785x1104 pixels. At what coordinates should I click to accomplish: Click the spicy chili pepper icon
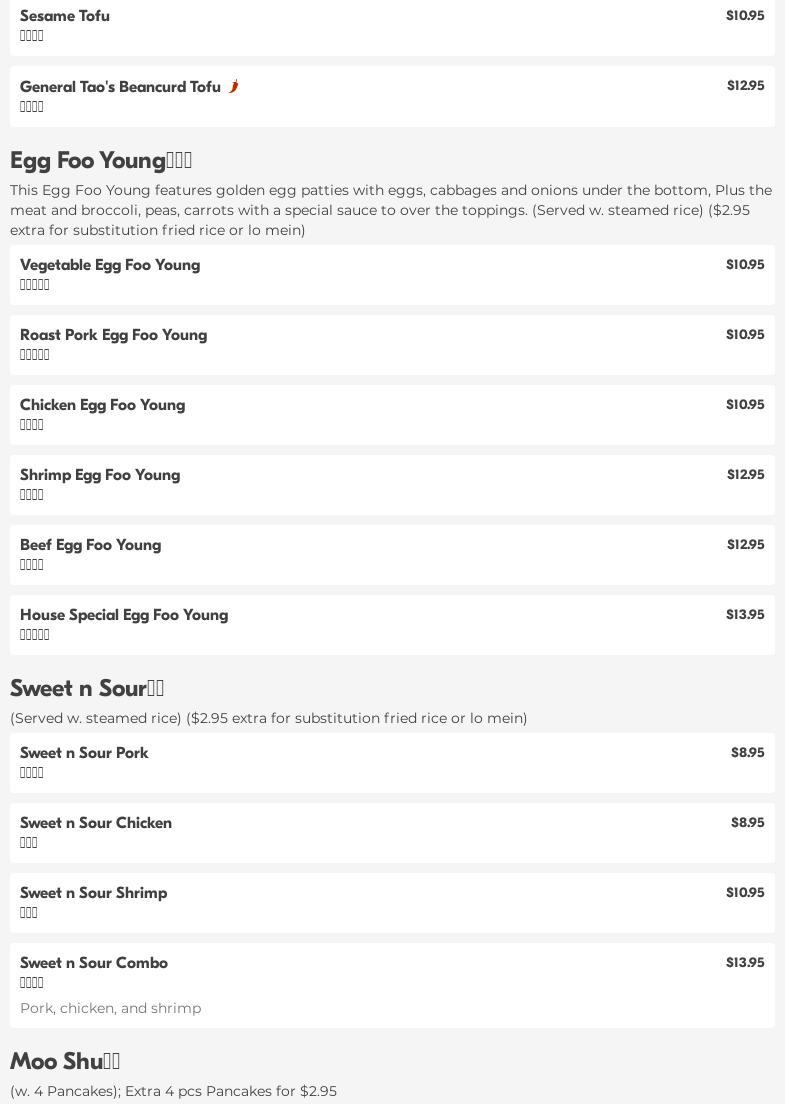tap(233, 87)
